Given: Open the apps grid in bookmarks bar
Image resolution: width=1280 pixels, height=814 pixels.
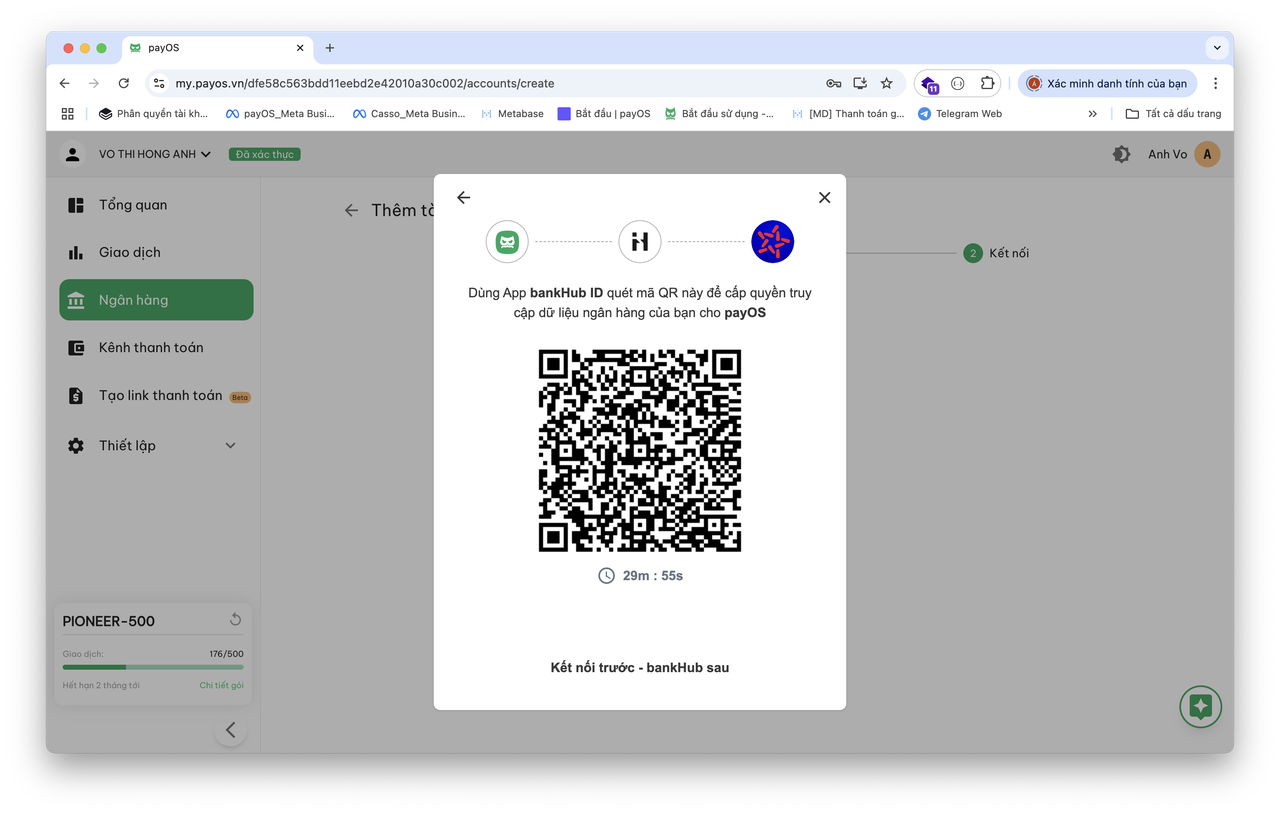Looking at the screenshot, I should pyautogui.click(x=68, y=114).
